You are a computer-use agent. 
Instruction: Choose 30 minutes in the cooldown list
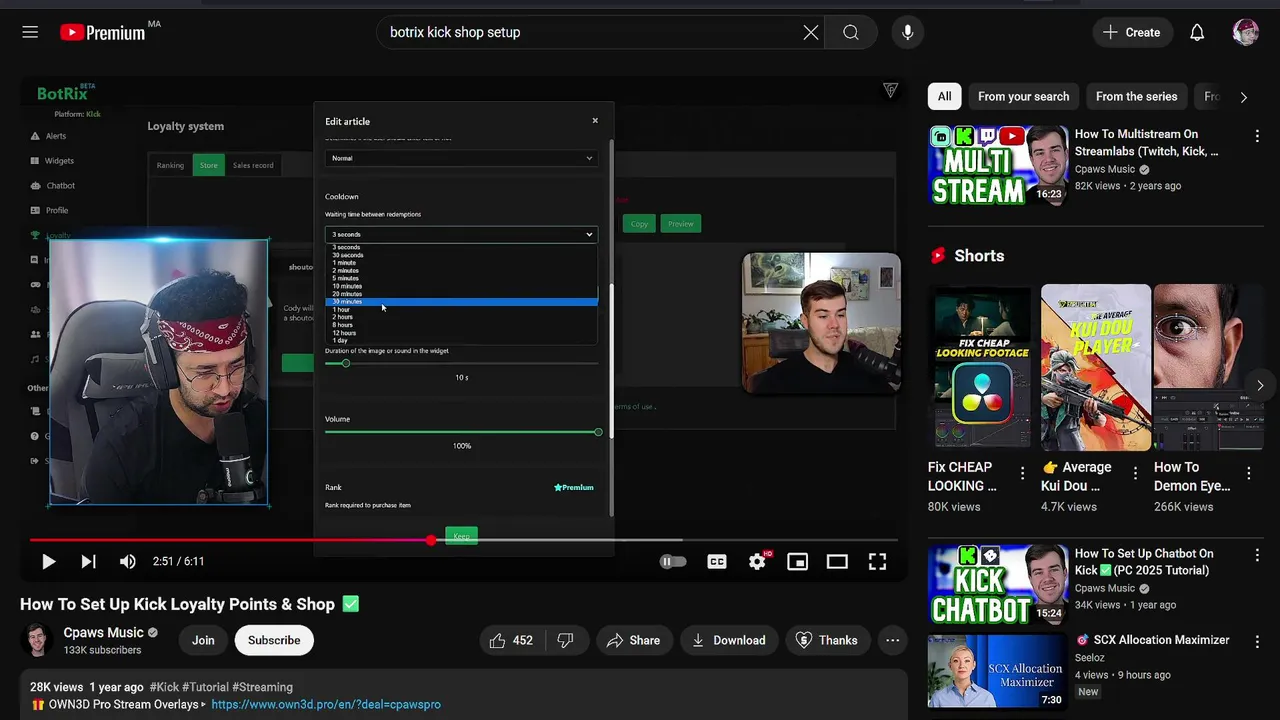point(461,301)
